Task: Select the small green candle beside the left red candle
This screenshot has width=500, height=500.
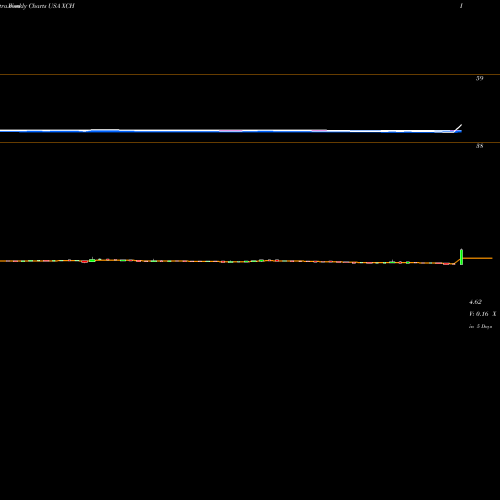Action: (92, 260)
